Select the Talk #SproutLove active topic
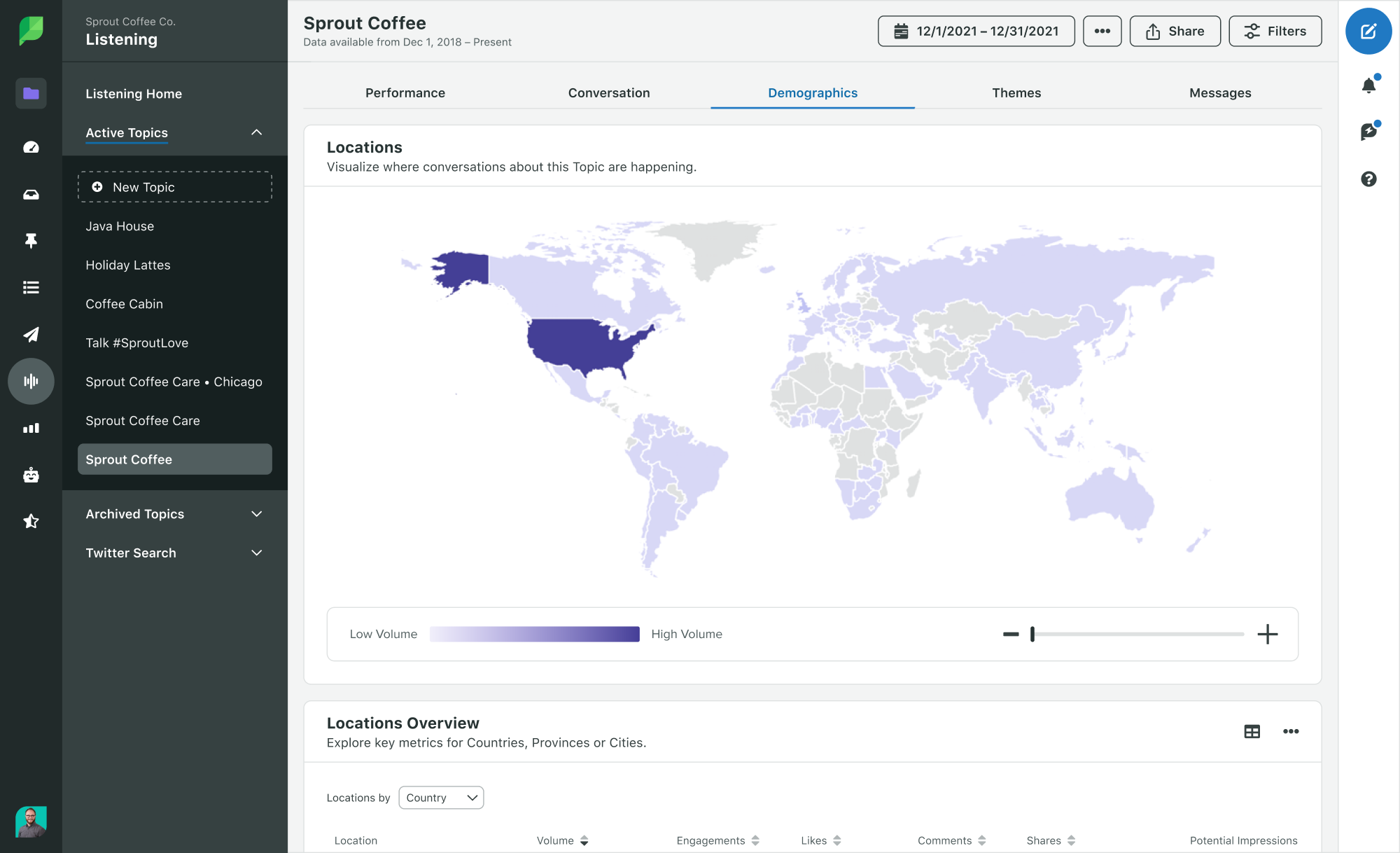 tap(138, 341)
